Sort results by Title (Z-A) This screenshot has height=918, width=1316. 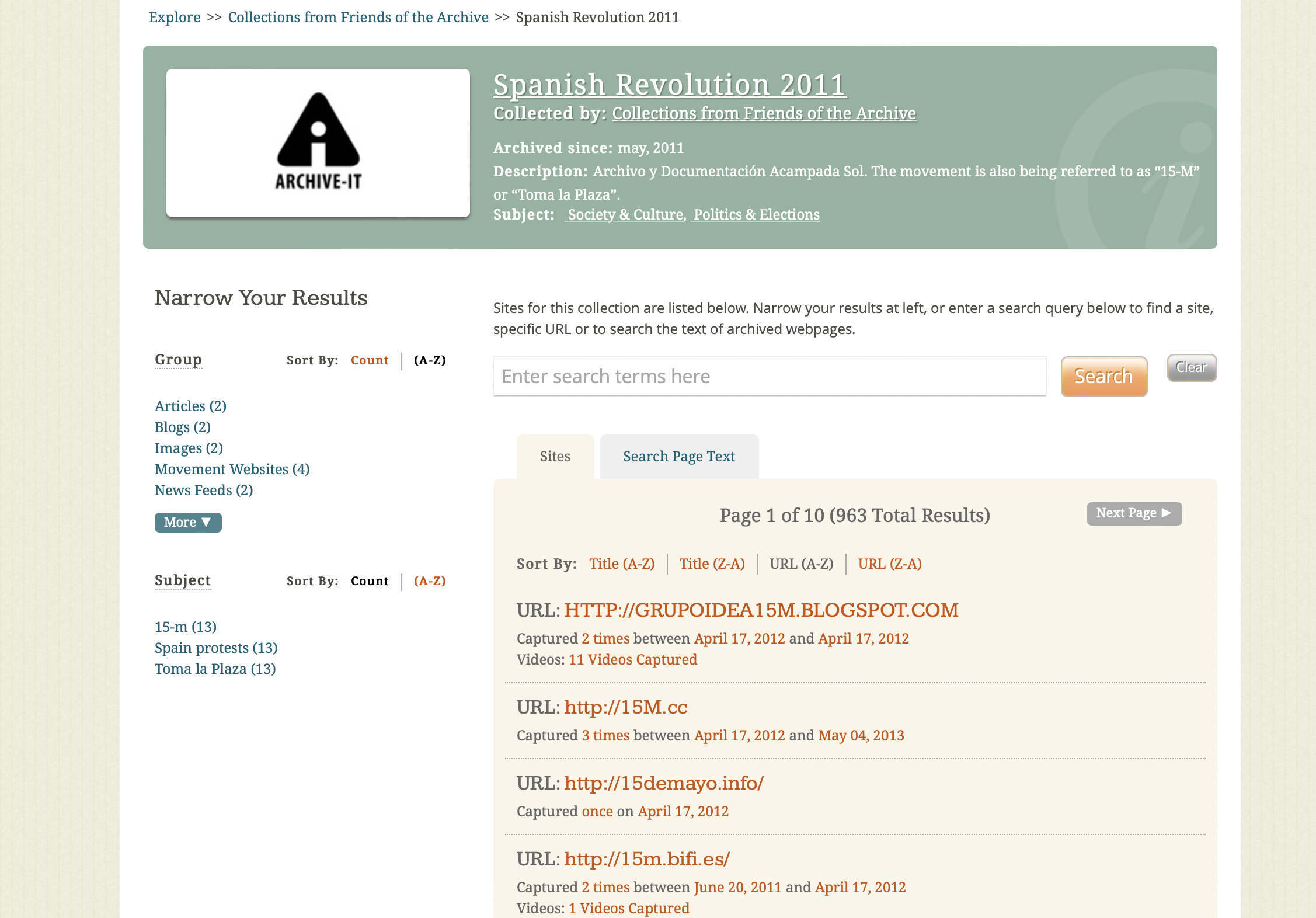(712, 564)
